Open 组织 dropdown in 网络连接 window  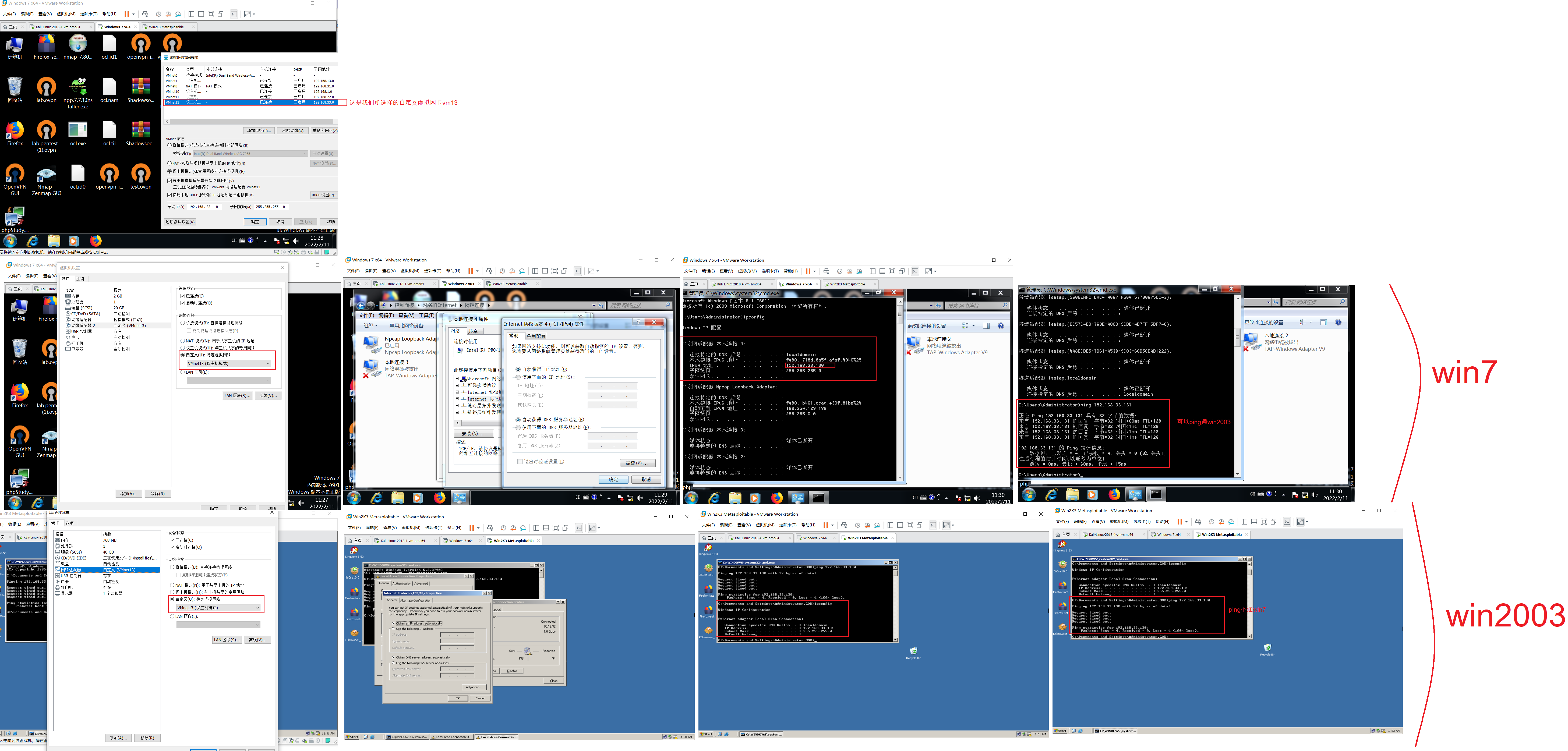371,325
